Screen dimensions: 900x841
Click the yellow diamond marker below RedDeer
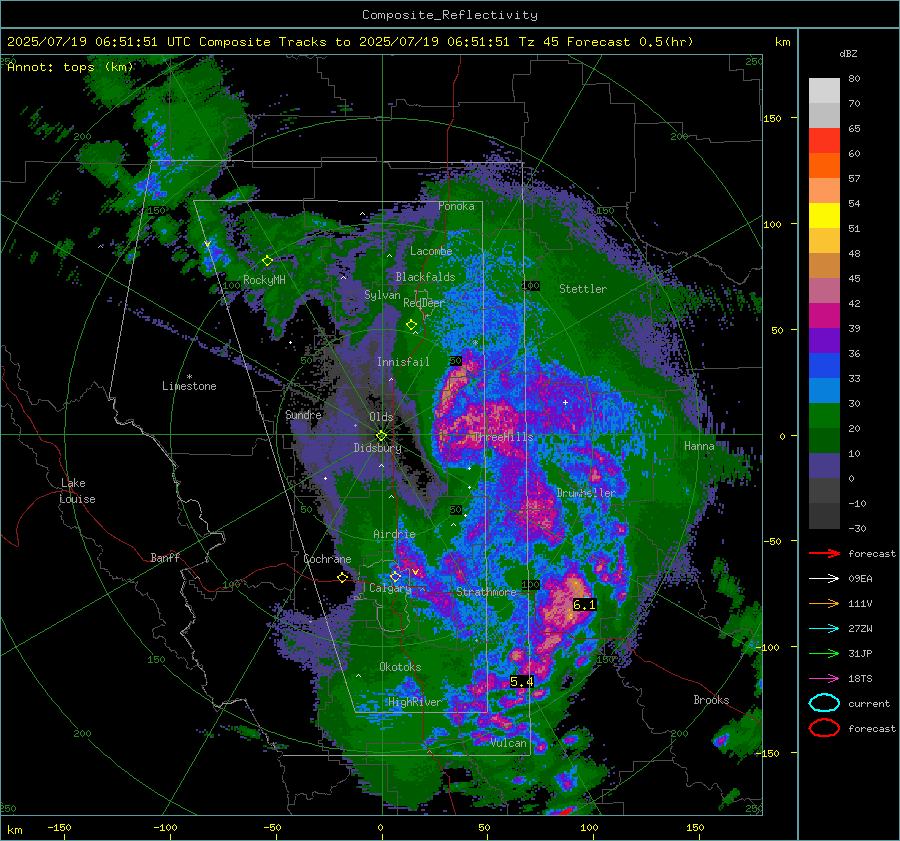(411, 325)
